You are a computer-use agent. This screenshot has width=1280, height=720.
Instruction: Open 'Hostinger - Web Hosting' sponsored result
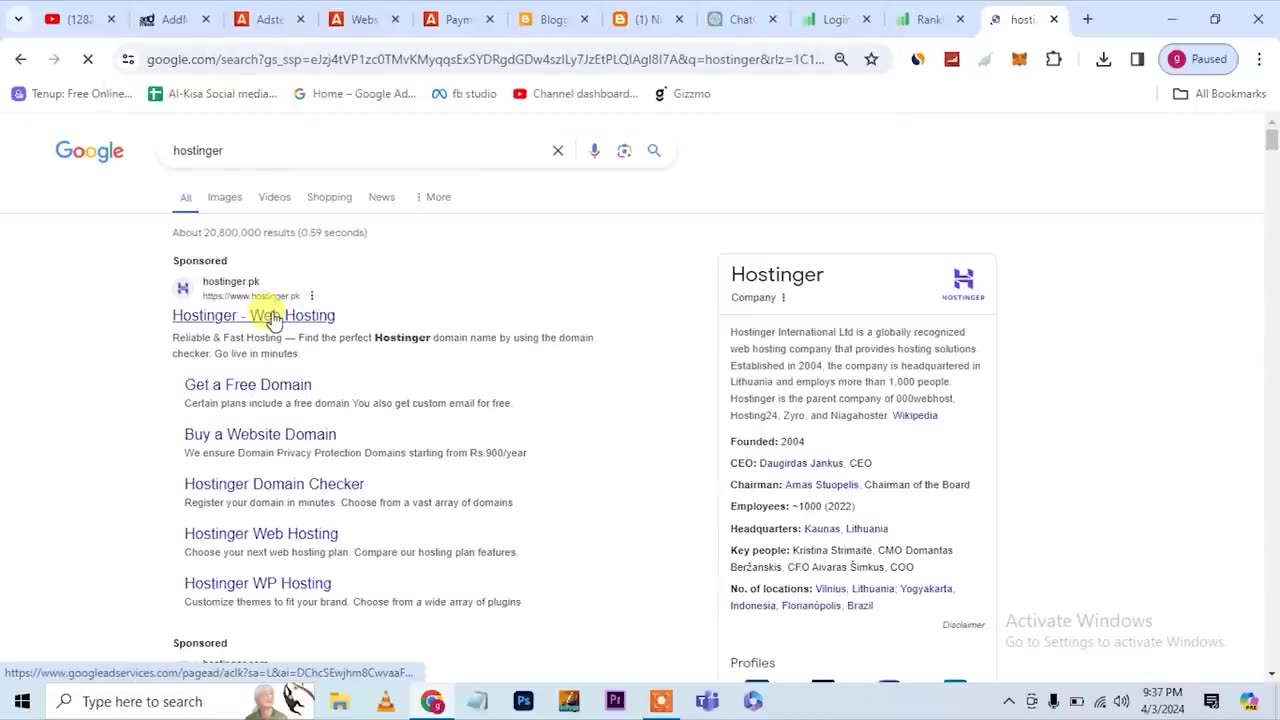point(254,315)
